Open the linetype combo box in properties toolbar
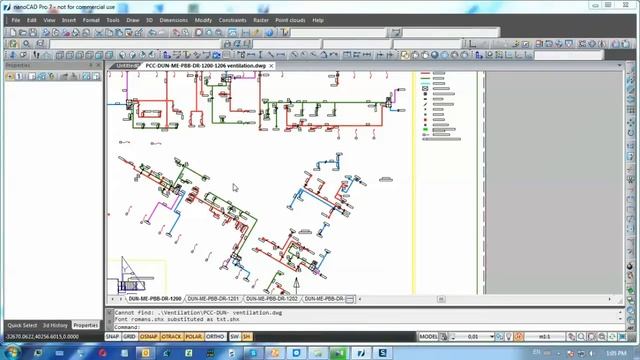This screenshot has height=360, width=640. [357, 43]
